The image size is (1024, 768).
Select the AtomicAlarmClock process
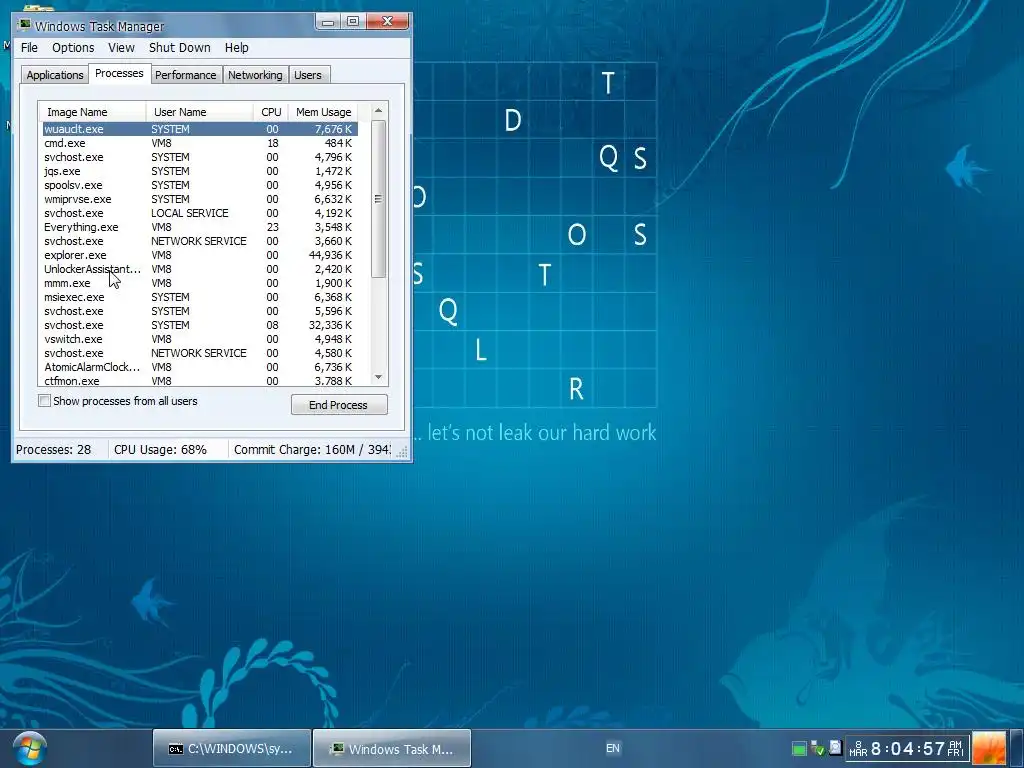[200, 367]
